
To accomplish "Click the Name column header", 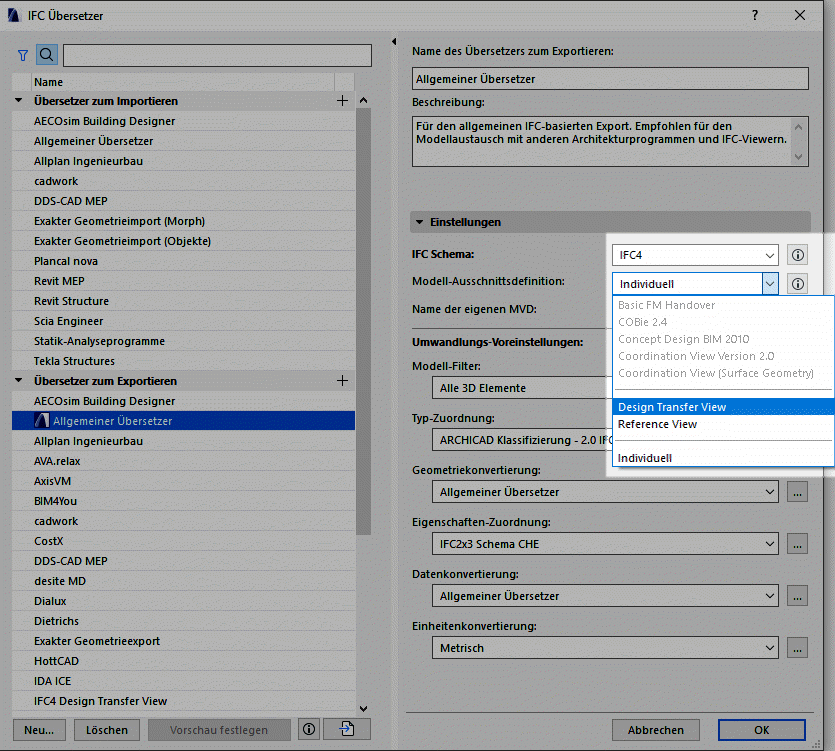I will pos(183,82).
